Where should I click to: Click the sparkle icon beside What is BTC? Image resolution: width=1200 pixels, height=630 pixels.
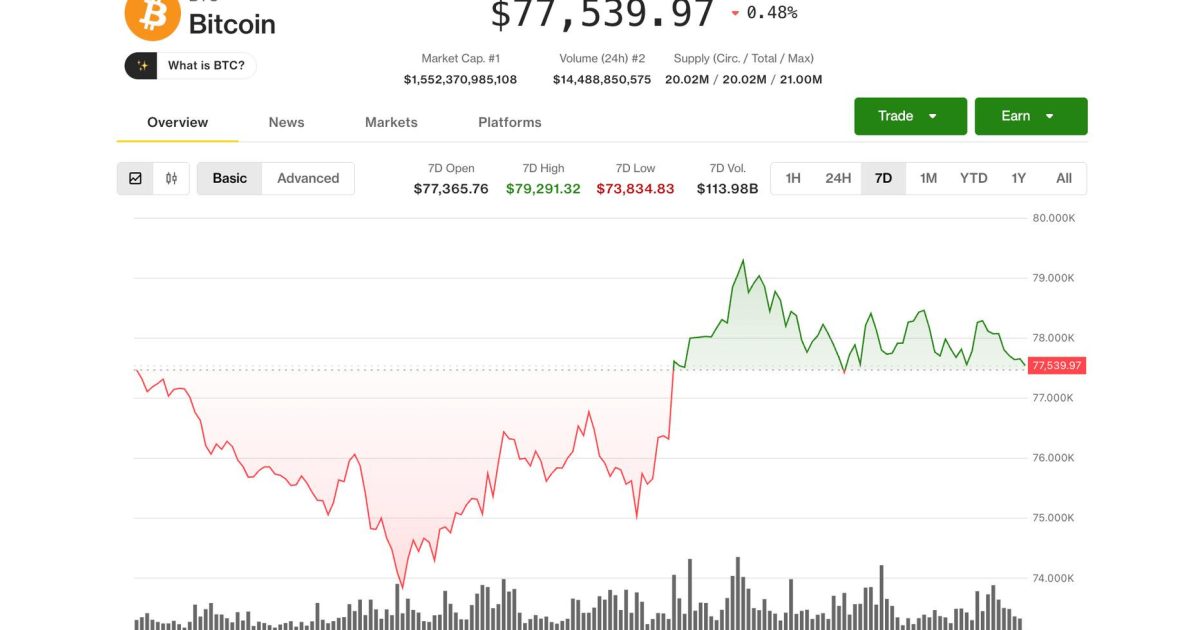(x=143, y=65)
